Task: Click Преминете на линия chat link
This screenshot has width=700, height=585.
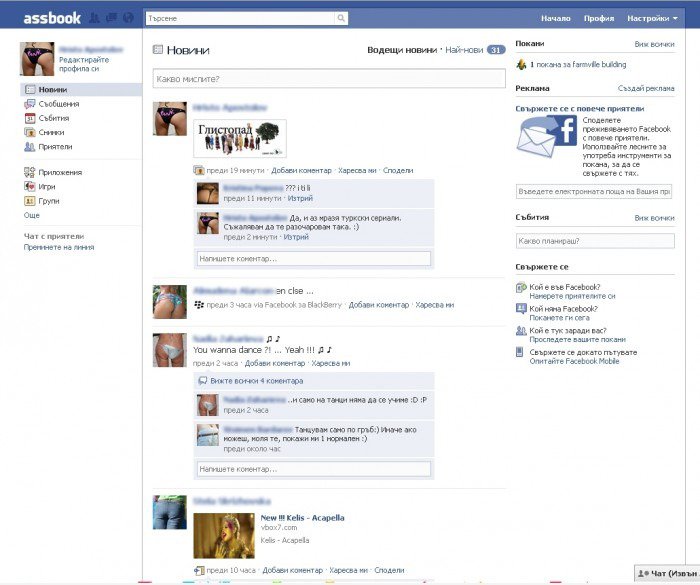Action: tap(59, 247)
